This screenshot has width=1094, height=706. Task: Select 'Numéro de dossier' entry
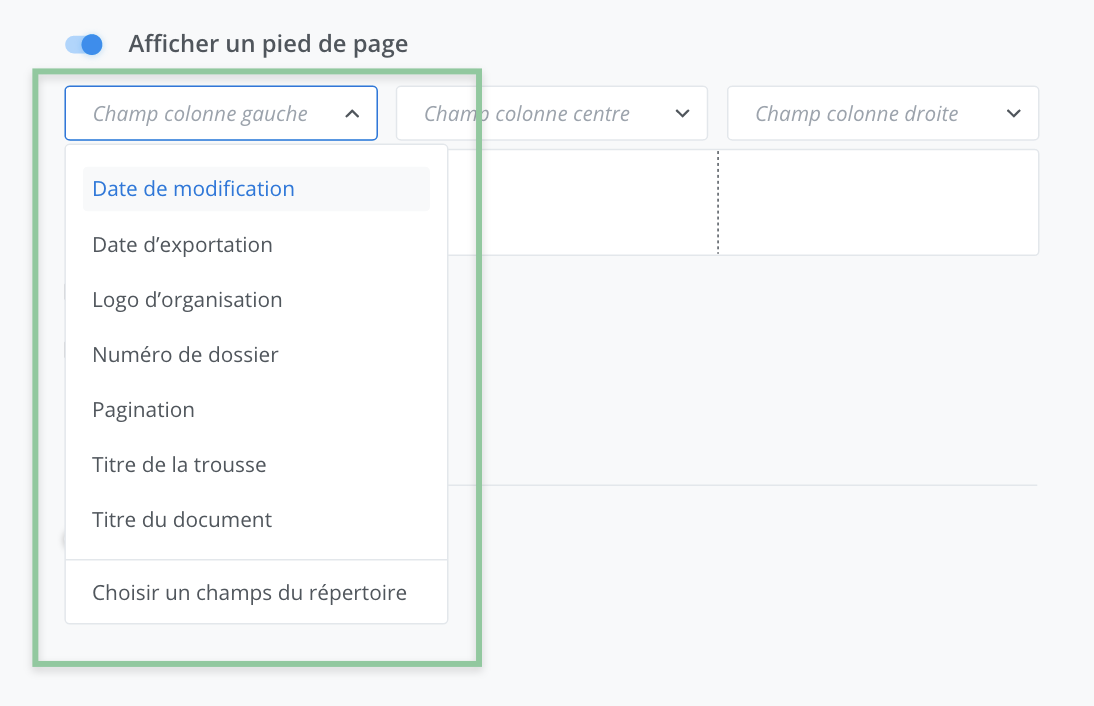186,355
